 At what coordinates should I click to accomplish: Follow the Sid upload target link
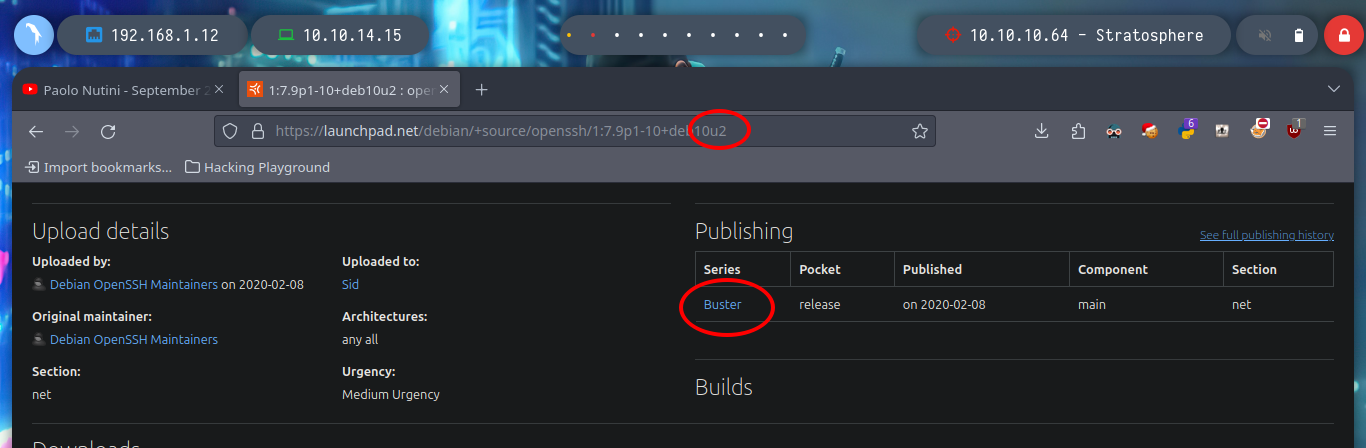[350, 284]
